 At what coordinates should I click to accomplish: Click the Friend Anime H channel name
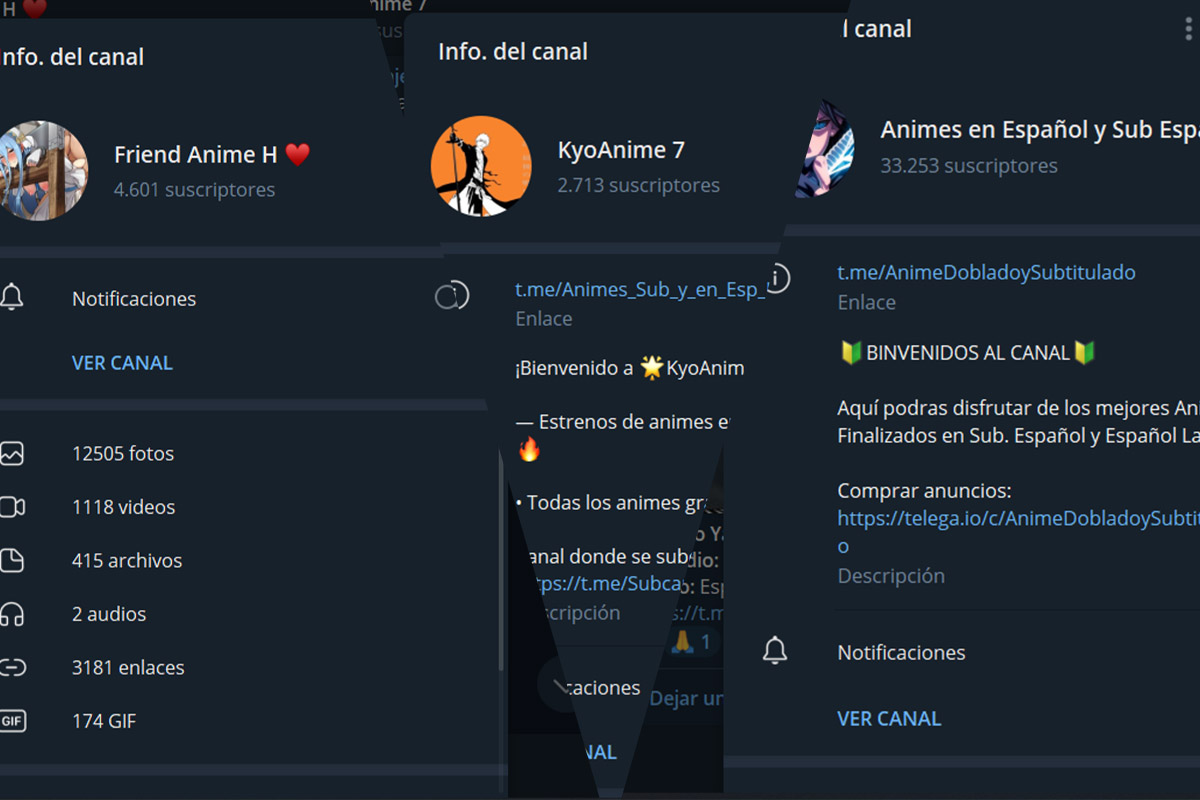[212, 155]
